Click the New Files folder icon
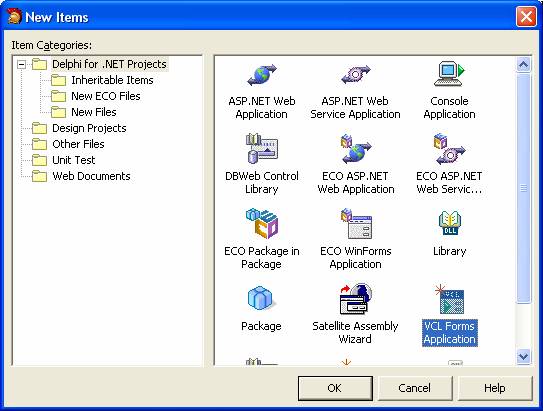Viewport: 543px width, 411px height. point(58,112)
